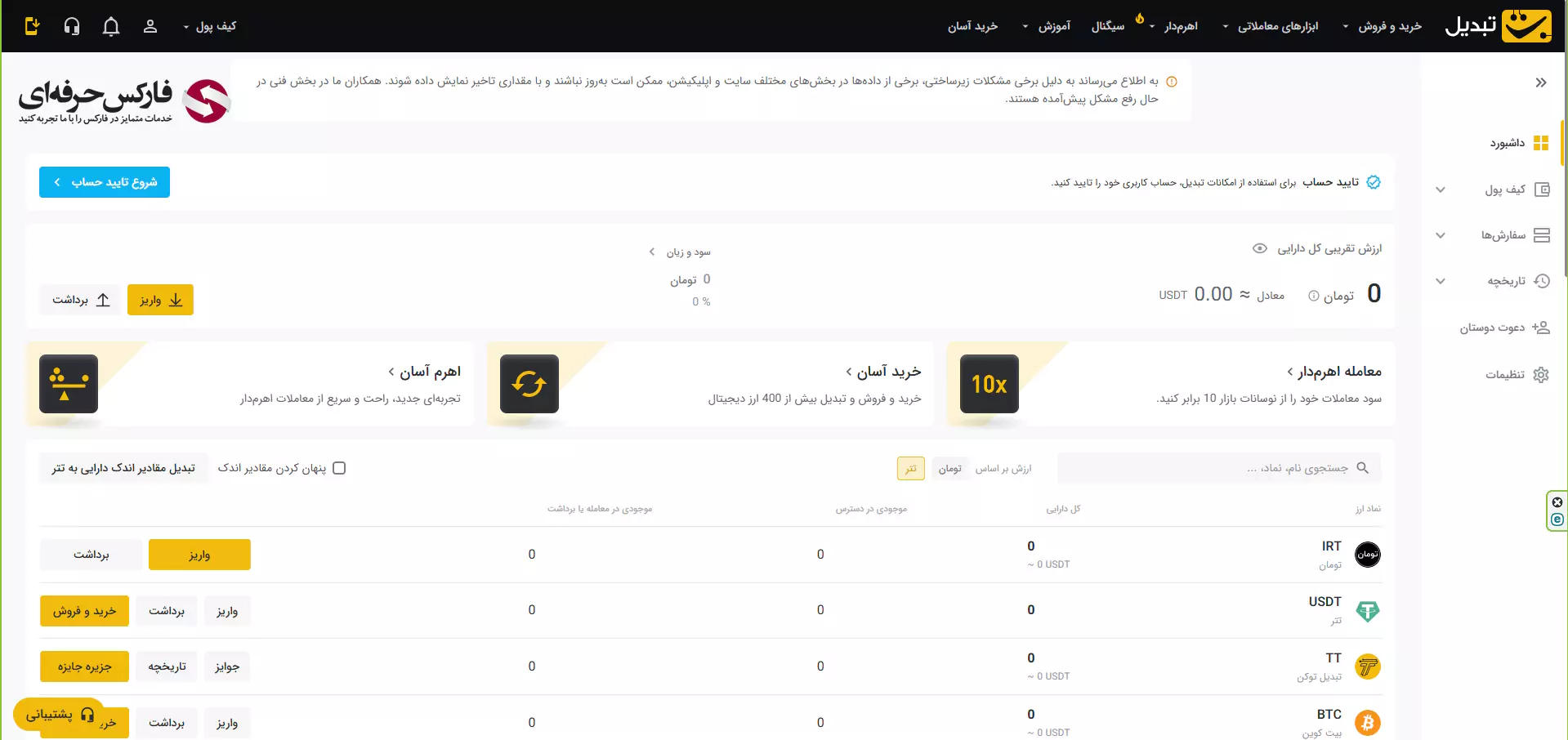1568x740 pixels.
Task: Click the Tabdeal logo in header
Action: (x=1498, y=26)
